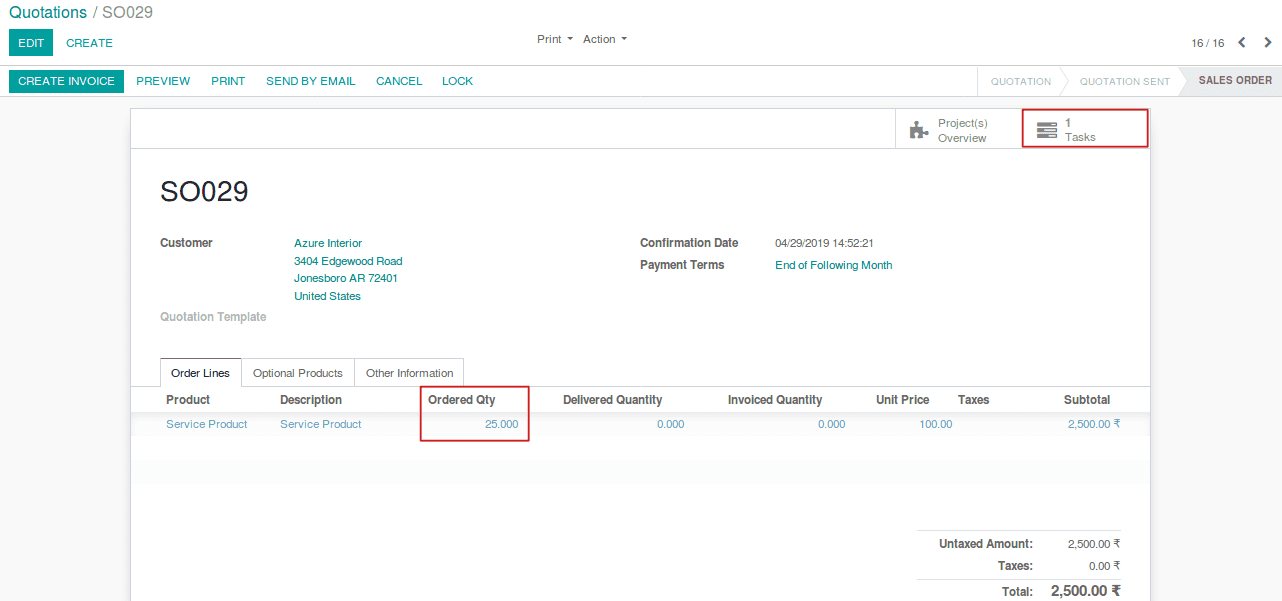Click the confirmation date 04/29/2019 14:52:21

[825, 243]
